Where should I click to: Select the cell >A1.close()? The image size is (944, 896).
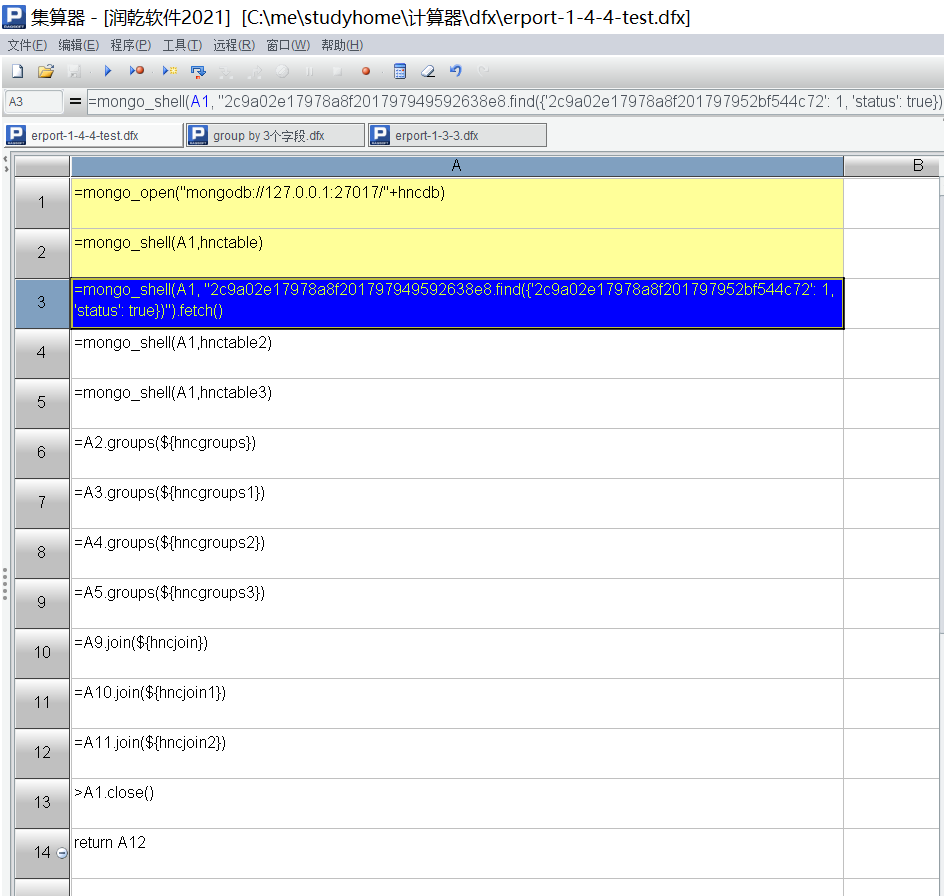tap(457, 803)
